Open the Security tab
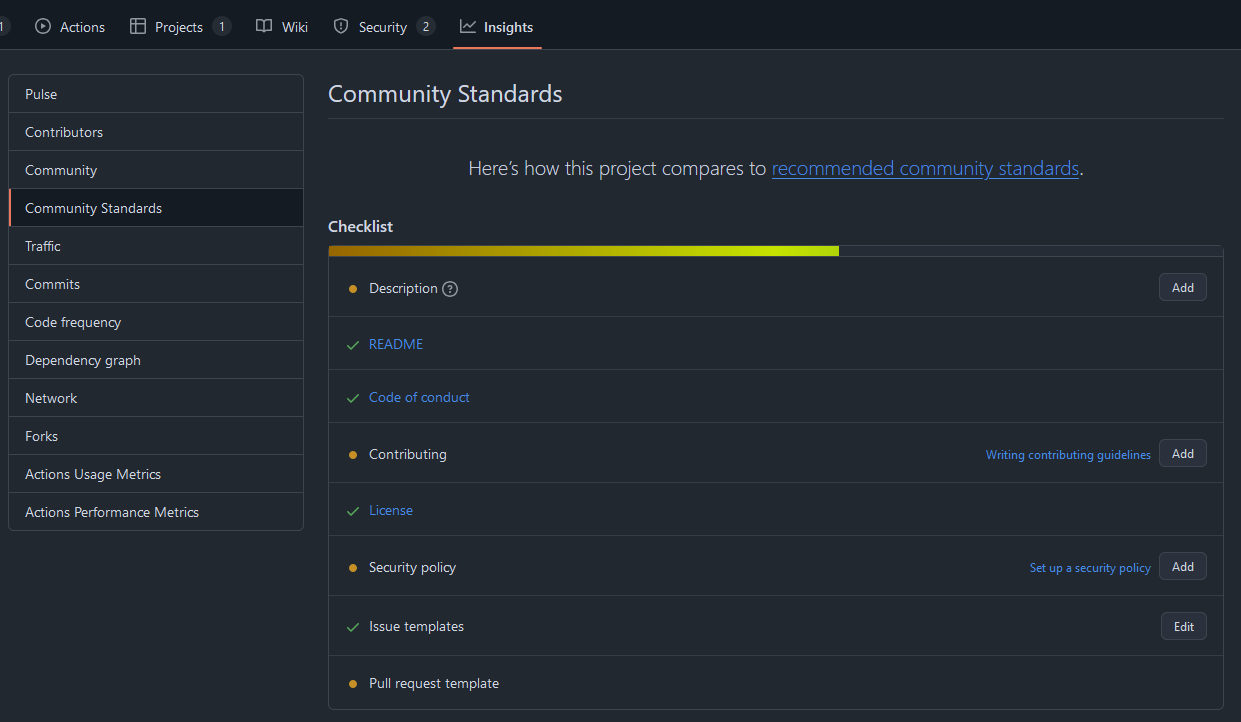This screenshot has width=1241, height=722. coord(382,26)
